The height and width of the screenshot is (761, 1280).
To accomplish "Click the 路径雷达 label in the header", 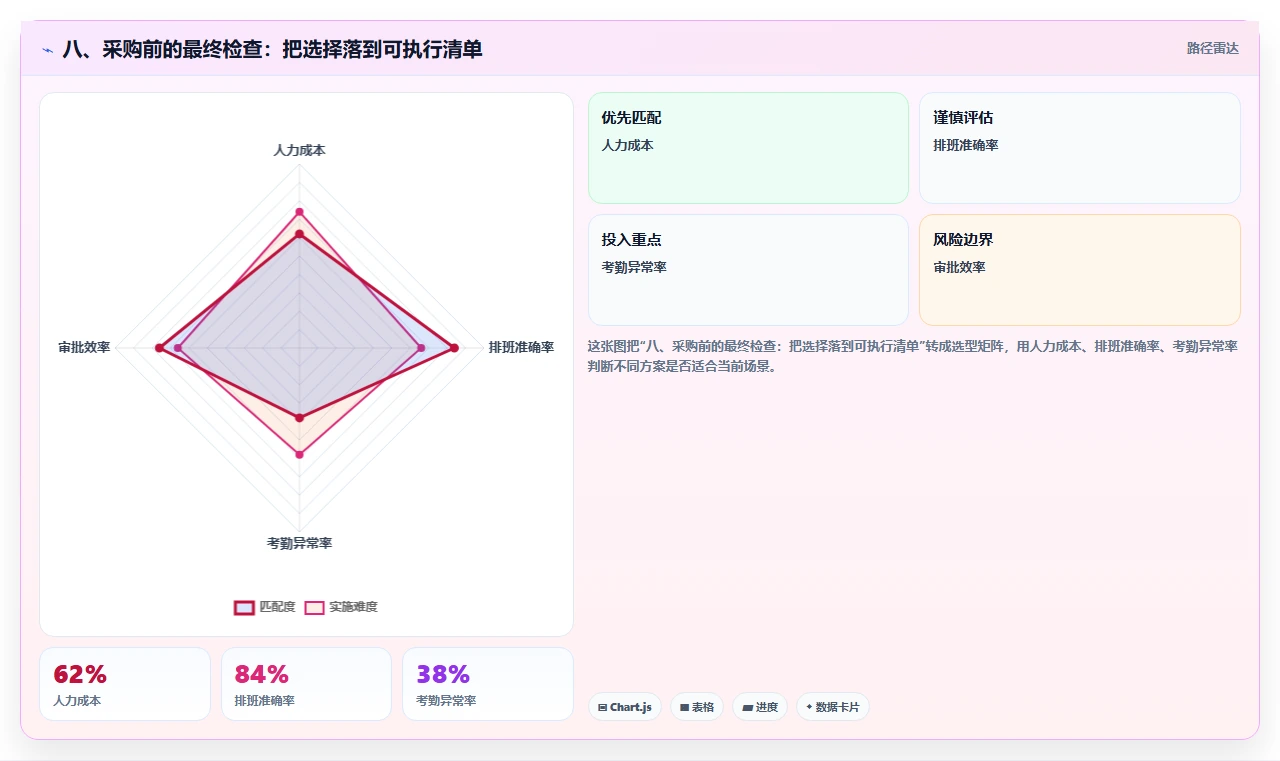I will 1212,48.
